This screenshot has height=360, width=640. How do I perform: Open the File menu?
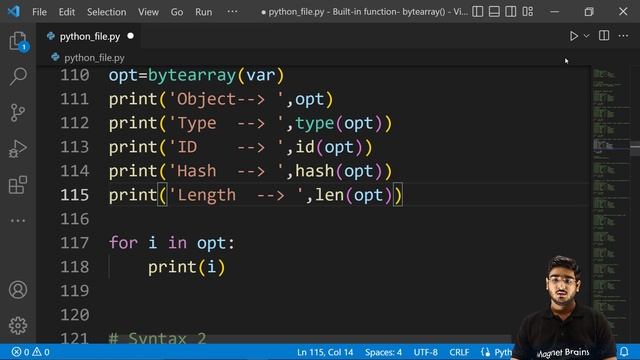pyautogui.click(x=39, y=12)
